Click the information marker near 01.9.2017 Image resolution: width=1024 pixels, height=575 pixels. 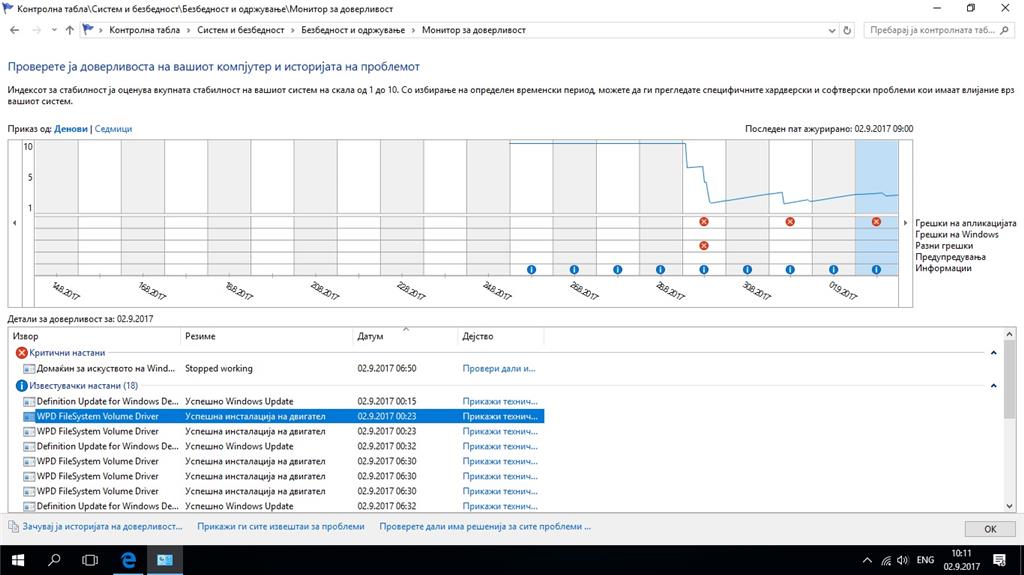(x=833, y=269)
